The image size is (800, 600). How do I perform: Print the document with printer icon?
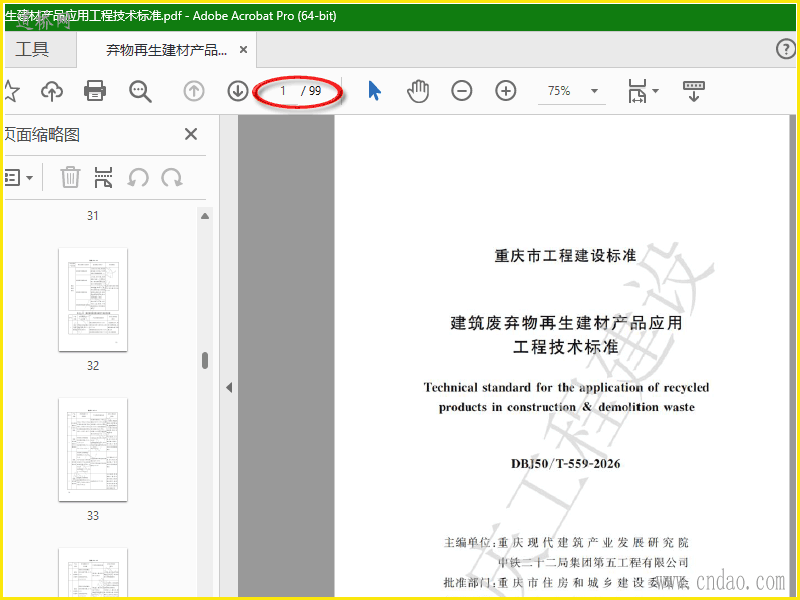[x=95, y=91]
